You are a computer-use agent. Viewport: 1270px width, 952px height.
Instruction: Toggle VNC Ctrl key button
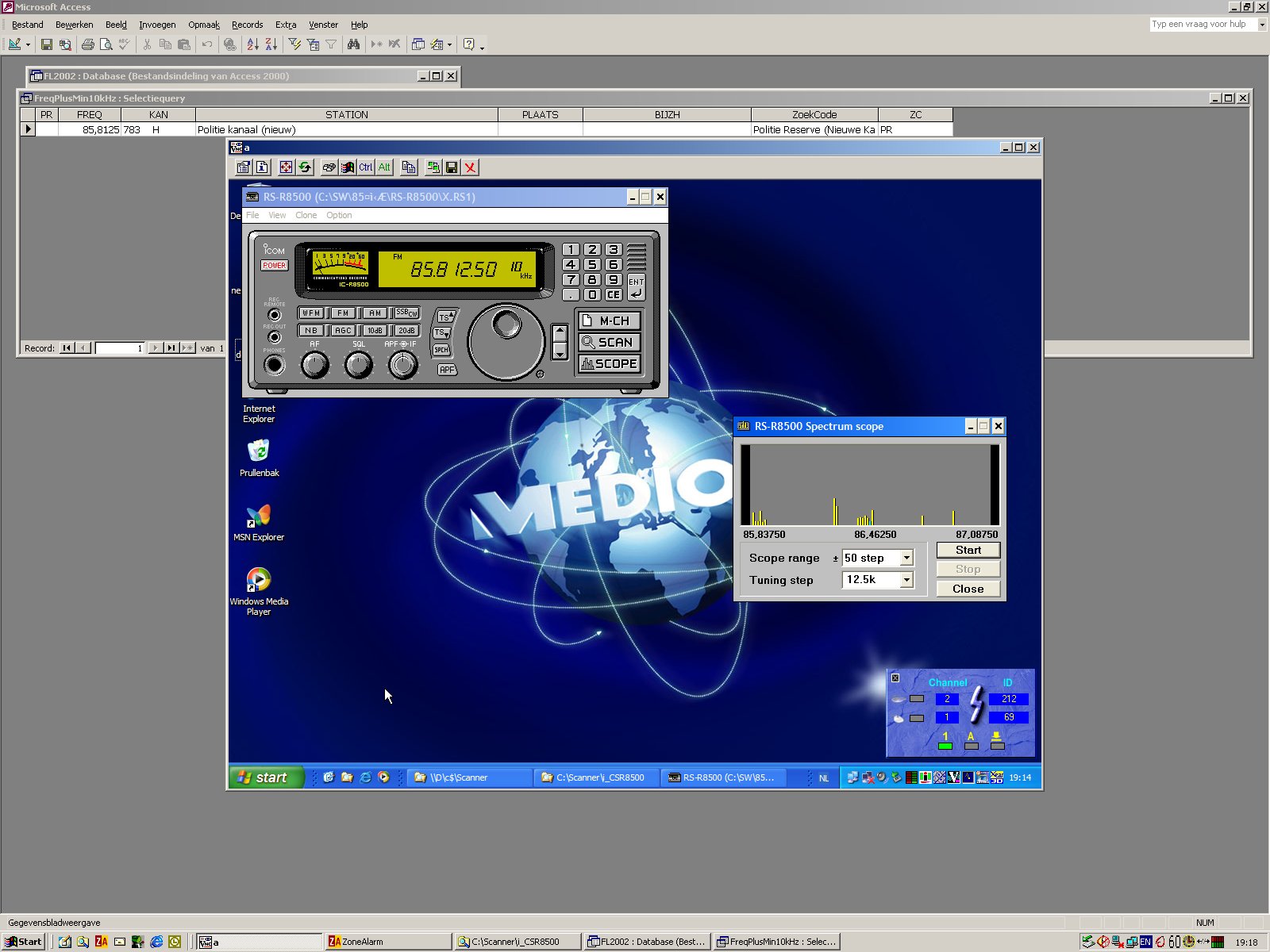pyautogui.click(x=366, y=167)
